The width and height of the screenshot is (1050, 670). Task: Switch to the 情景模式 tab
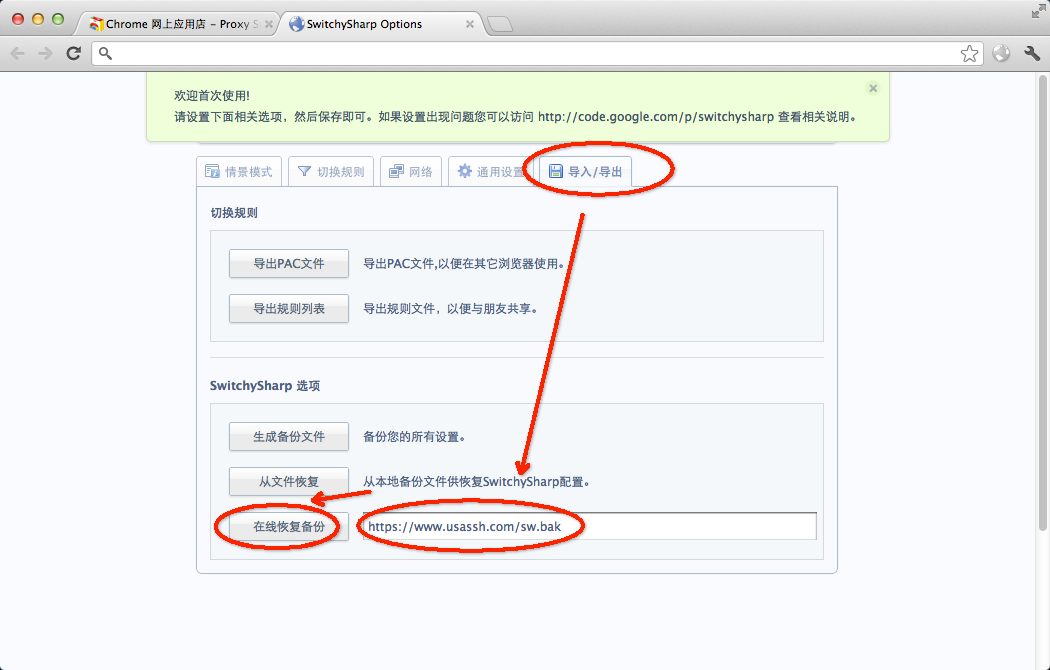pyautogui.click(x=239, y=172)
